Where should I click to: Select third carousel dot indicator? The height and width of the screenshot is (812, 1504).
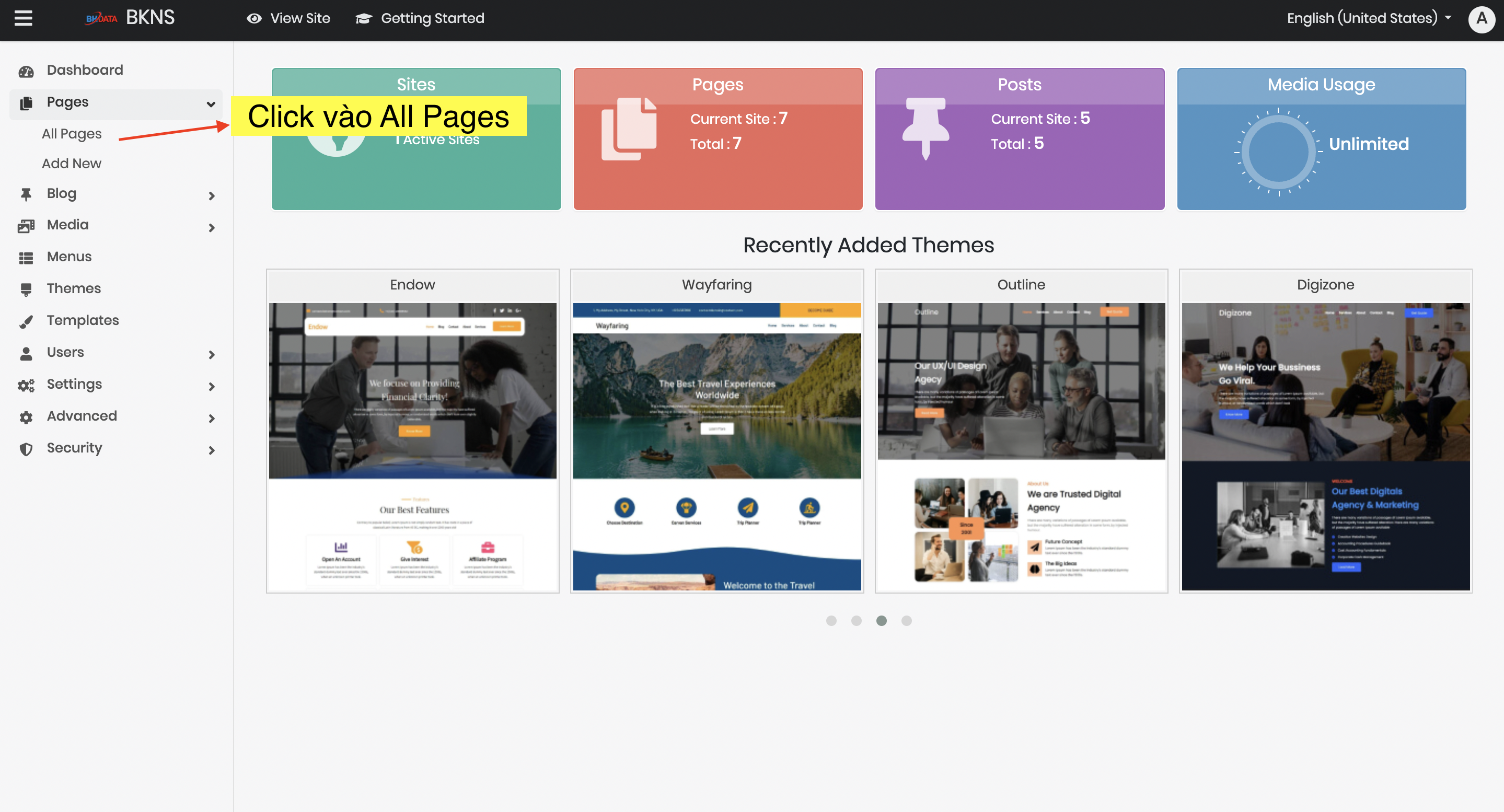click(881, 620)
